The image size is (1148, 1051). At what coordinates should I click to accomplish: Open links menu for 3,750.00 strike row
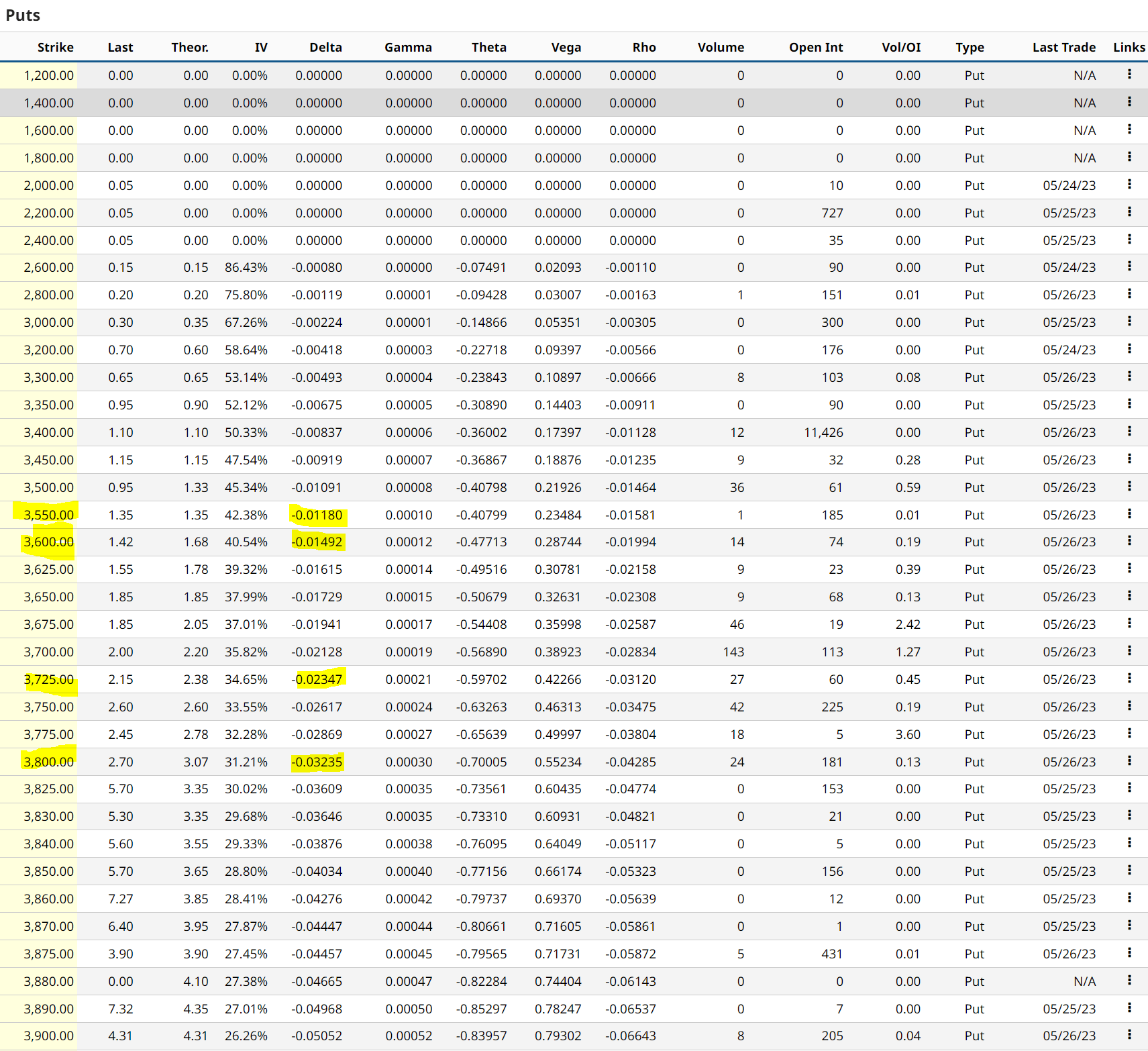[x=1129, y=706]
